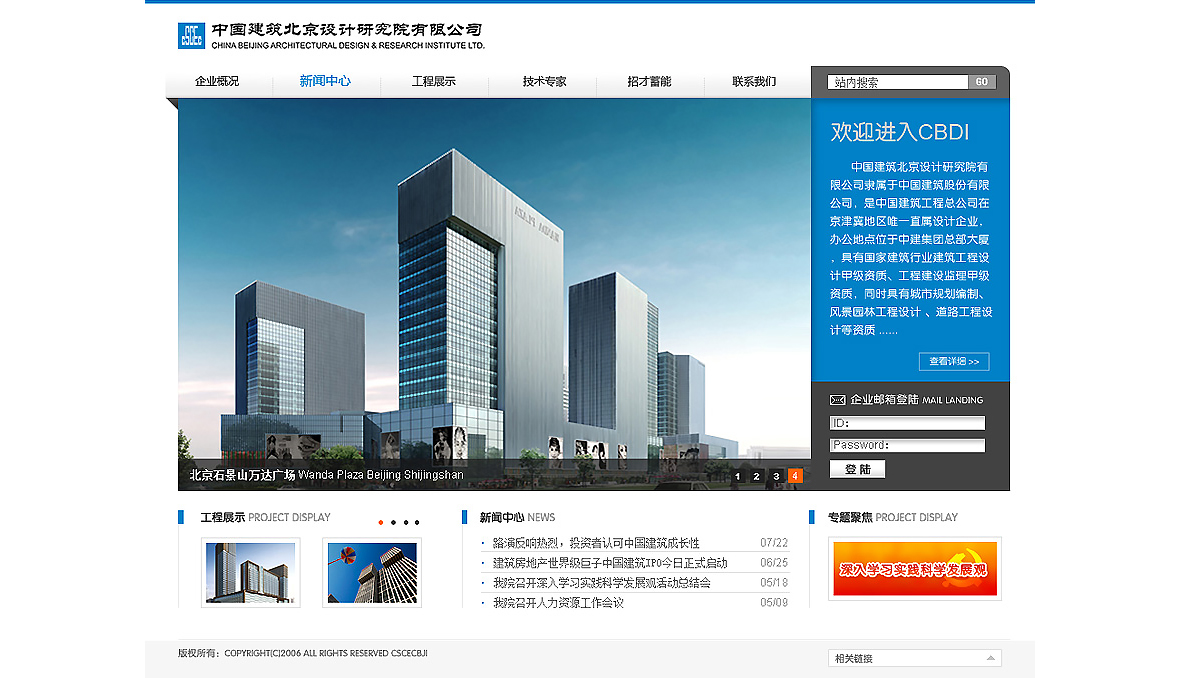Click the 查看详细 >> button

click(954, 361)
